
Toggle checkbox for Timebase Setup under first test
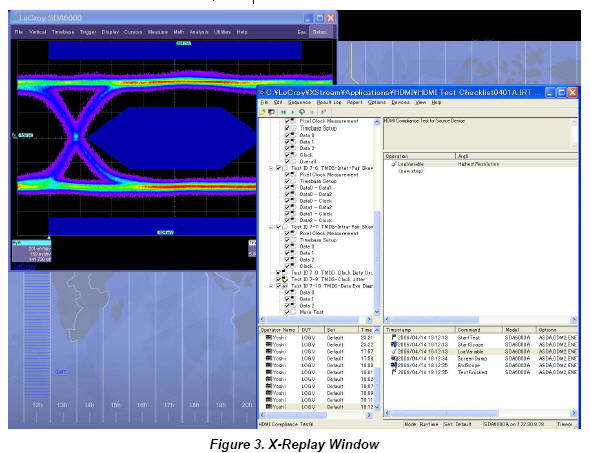(287, 128)
